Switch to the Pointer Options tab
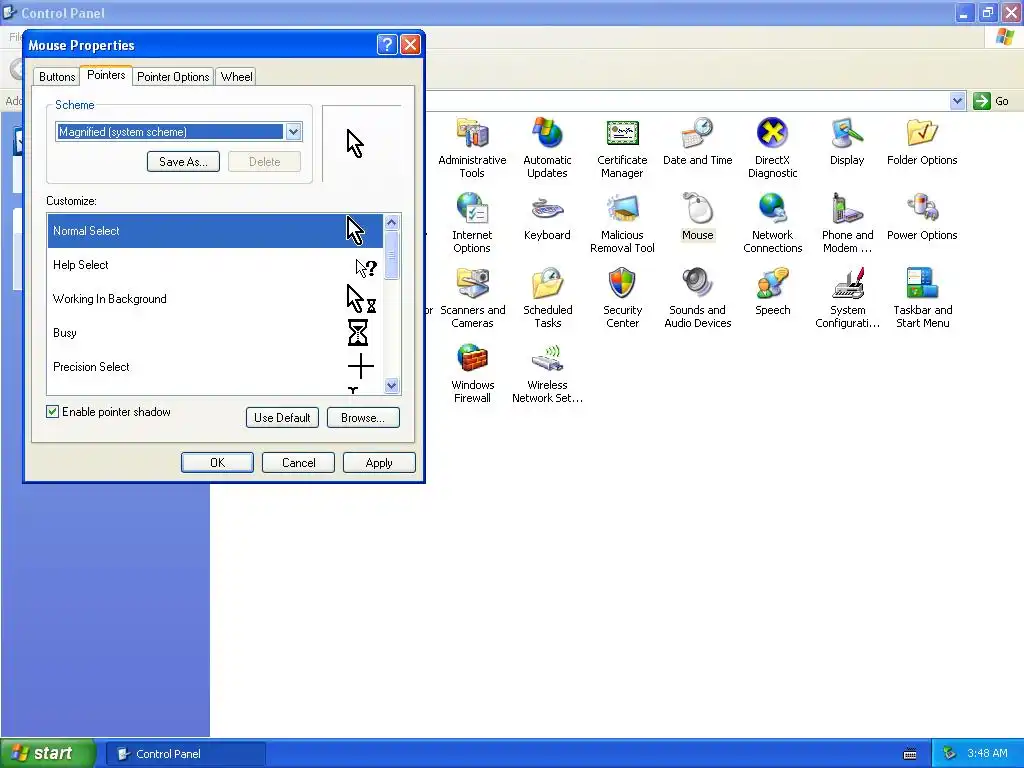The image size is (1024, 768). [173, 76]
